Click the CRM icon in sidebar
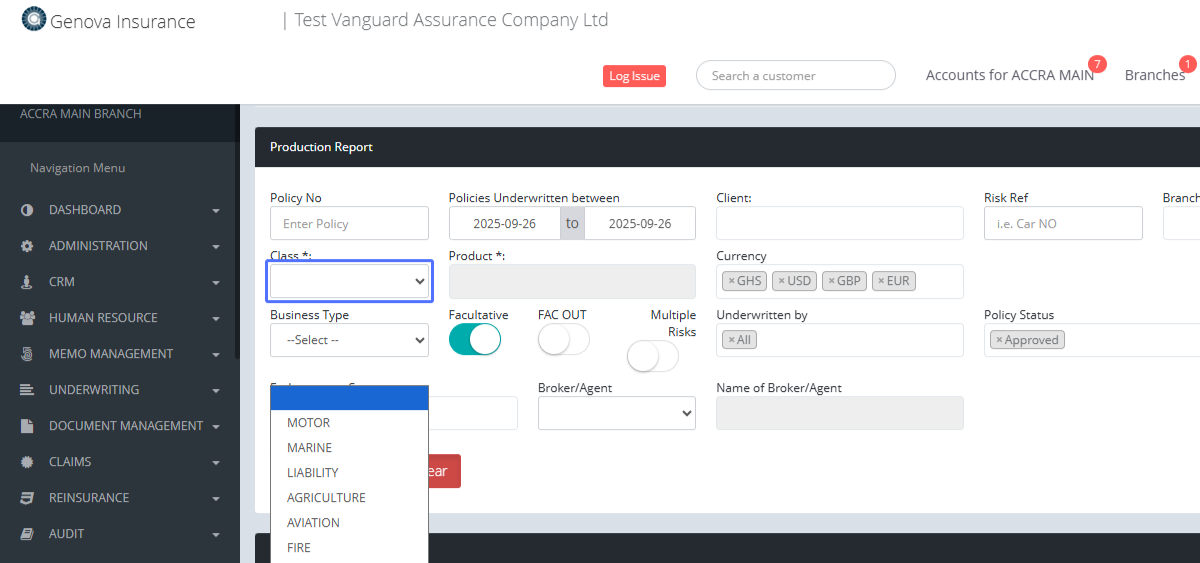Viewport: 1200px width, 563px height. [27, 282]
